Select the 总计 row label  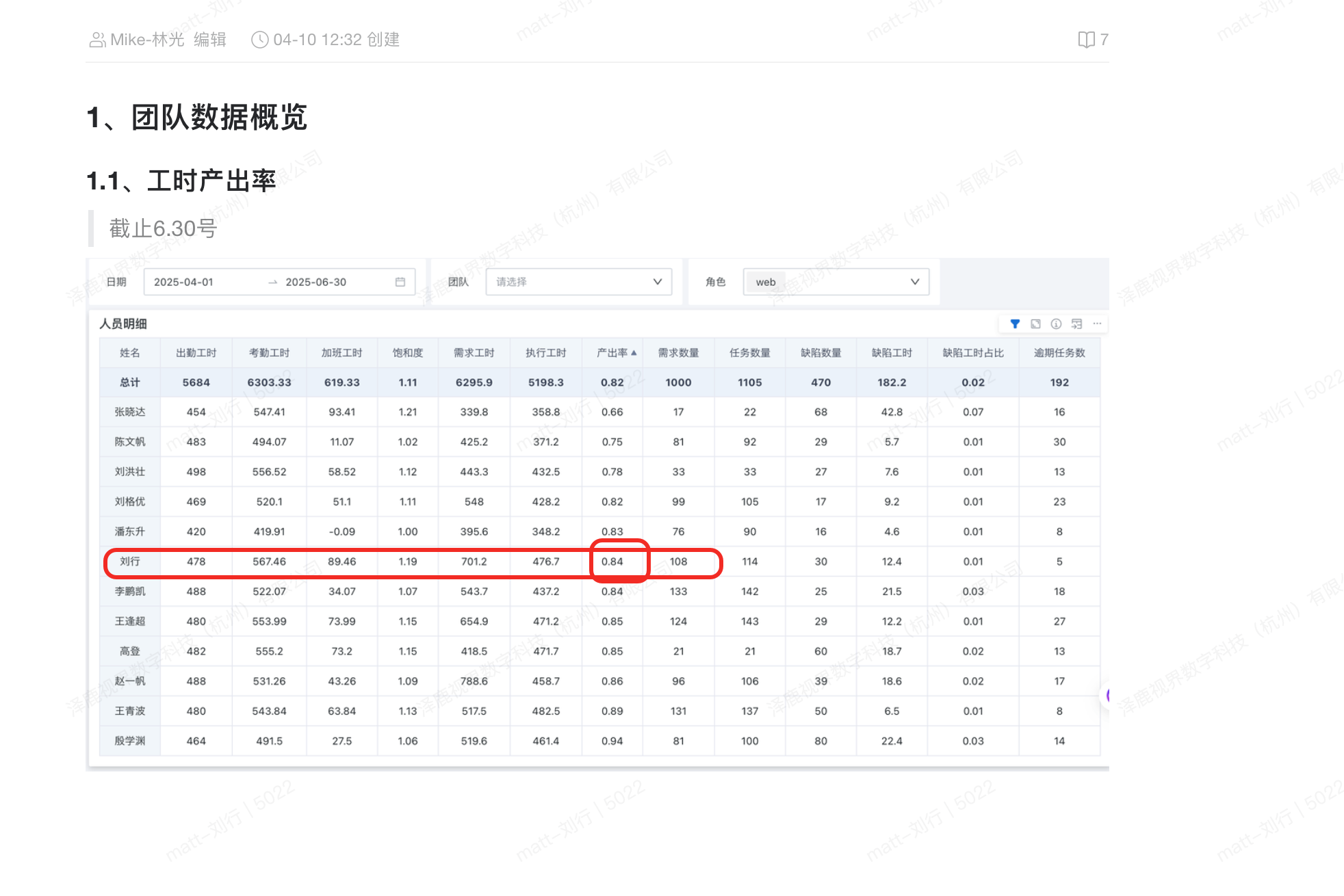130,382
